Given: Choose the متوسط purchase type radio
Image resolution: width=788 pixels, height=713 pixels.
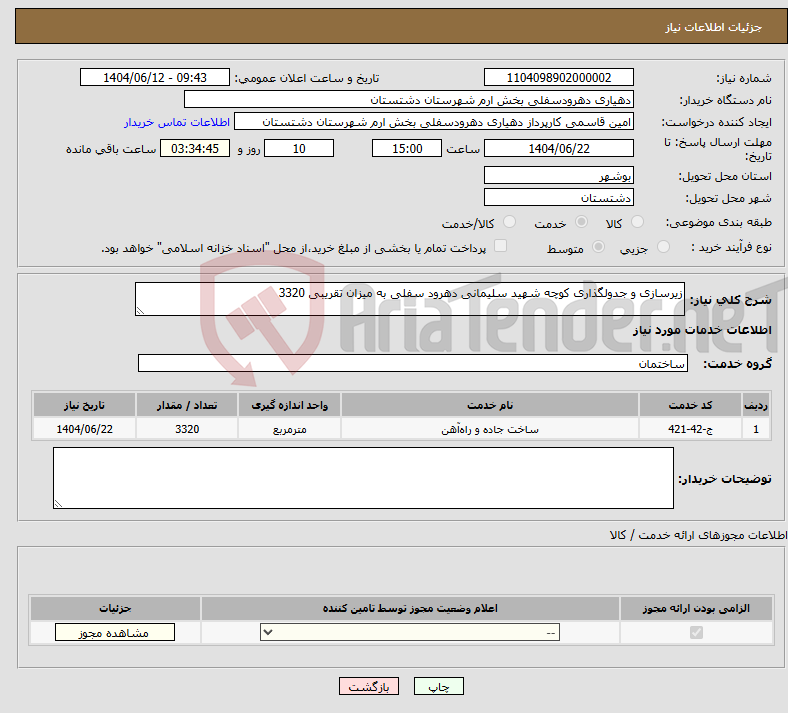Looking at the screenshot, I should pyautogui.click(x=599, y=247).
